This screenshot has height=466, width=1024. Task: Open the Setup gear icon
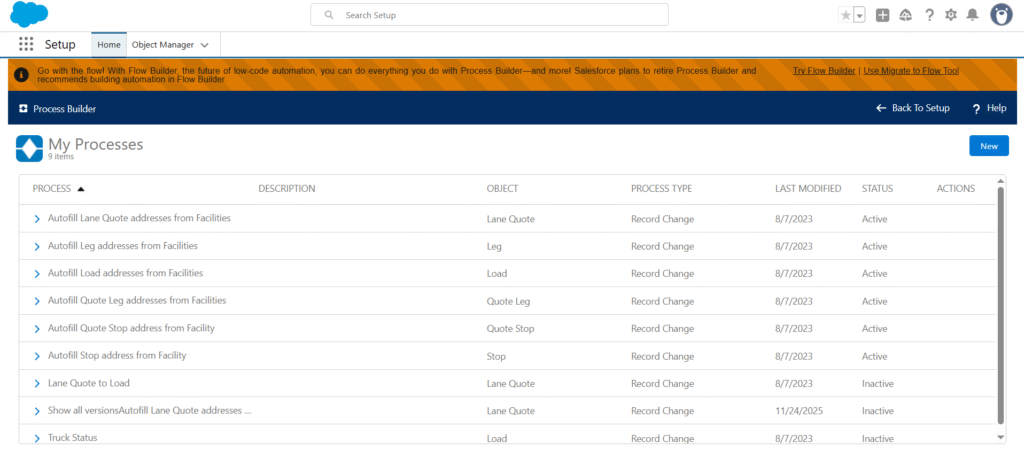point(951,15)
